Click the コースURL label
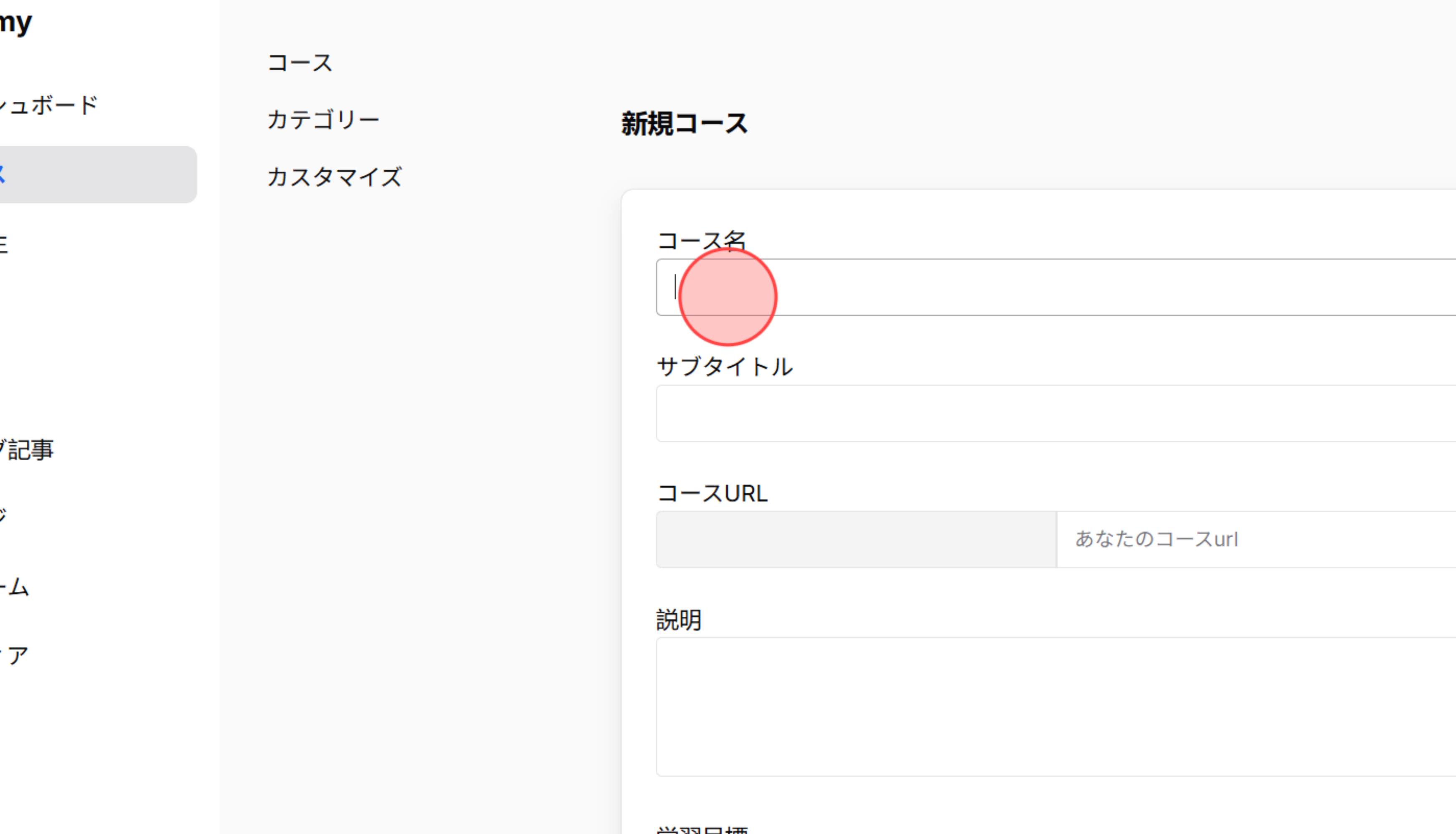 (x=712, y=492)
